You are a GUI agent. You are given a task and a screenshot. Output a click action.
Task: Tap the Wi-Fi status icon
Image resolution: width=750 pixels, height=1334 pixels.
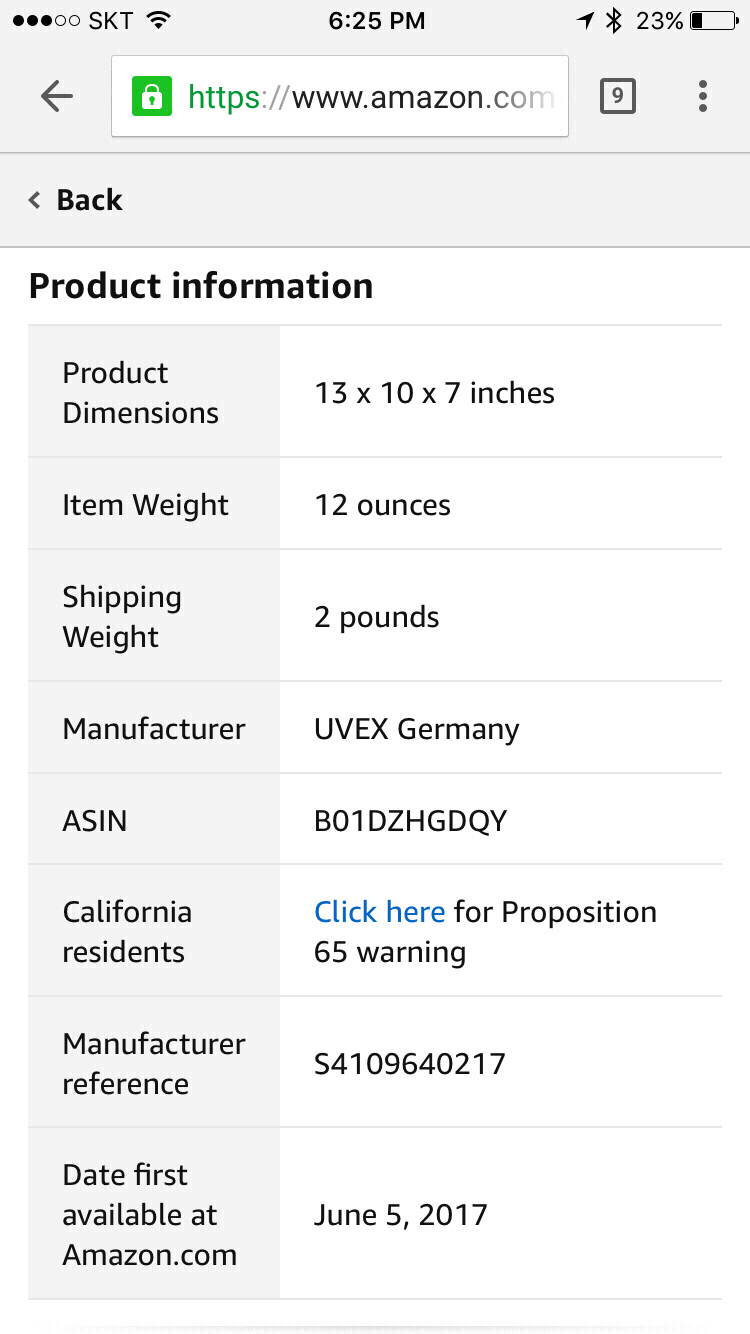tap(157, 20)
